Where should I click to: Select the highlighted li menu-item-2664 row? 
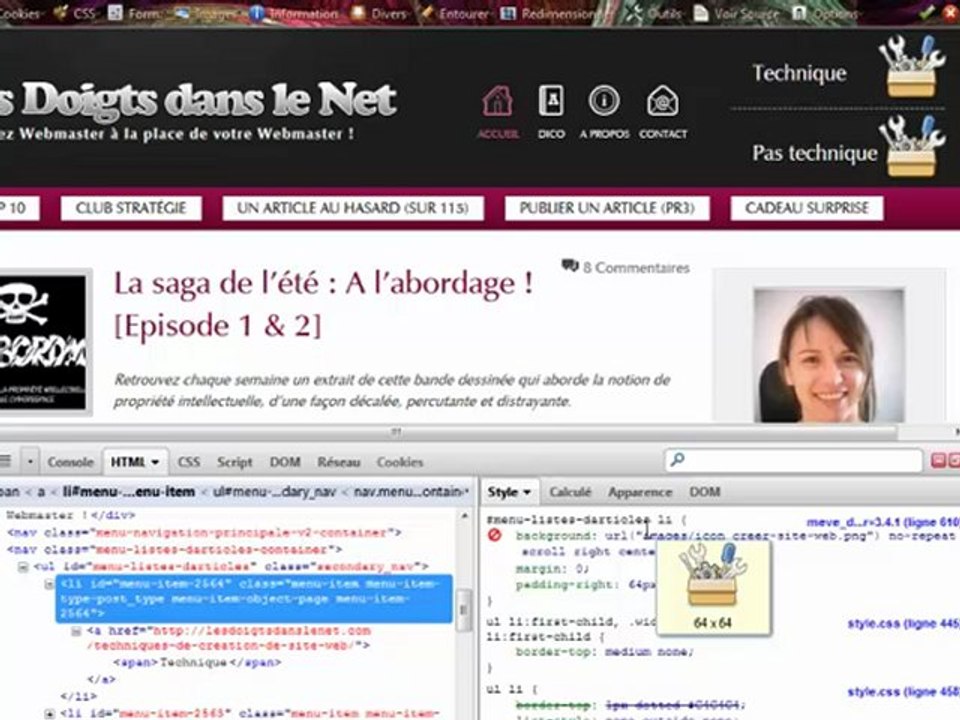tap(254, 598)
